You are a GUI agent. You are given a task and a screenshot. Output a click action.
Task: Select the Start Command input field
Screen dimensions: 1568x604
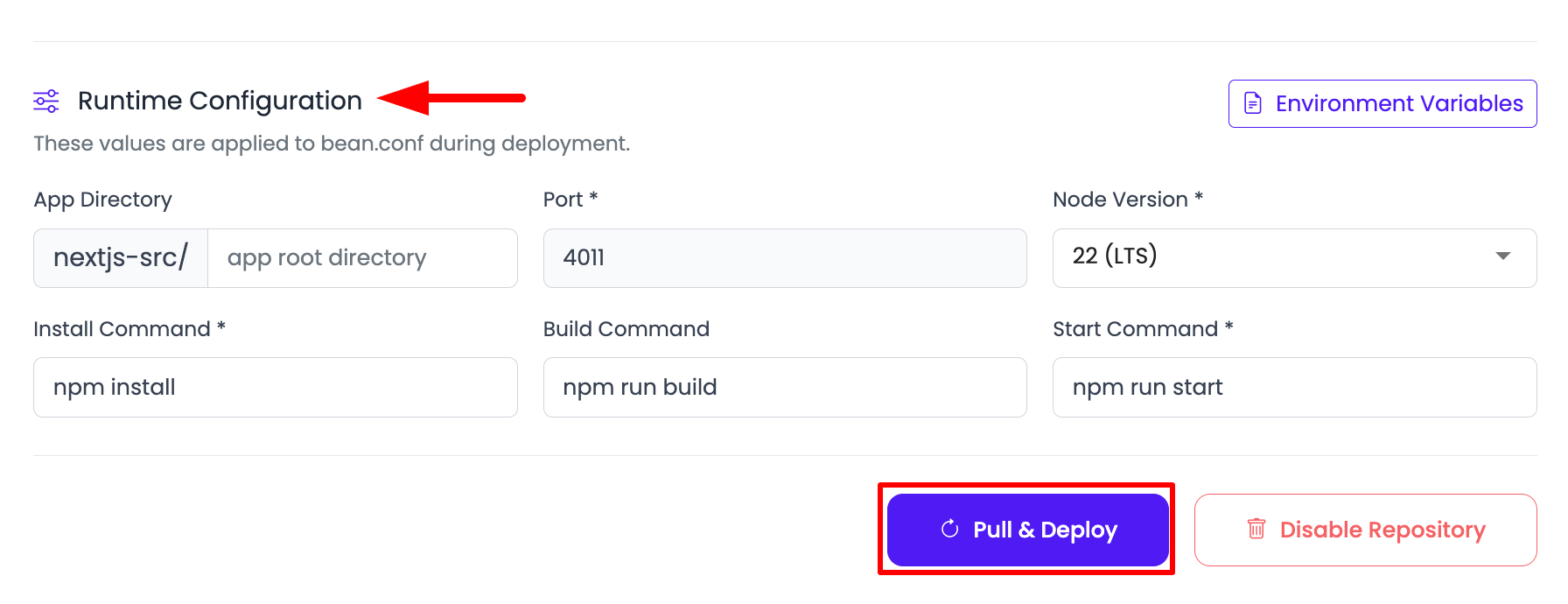(1295, 387)
